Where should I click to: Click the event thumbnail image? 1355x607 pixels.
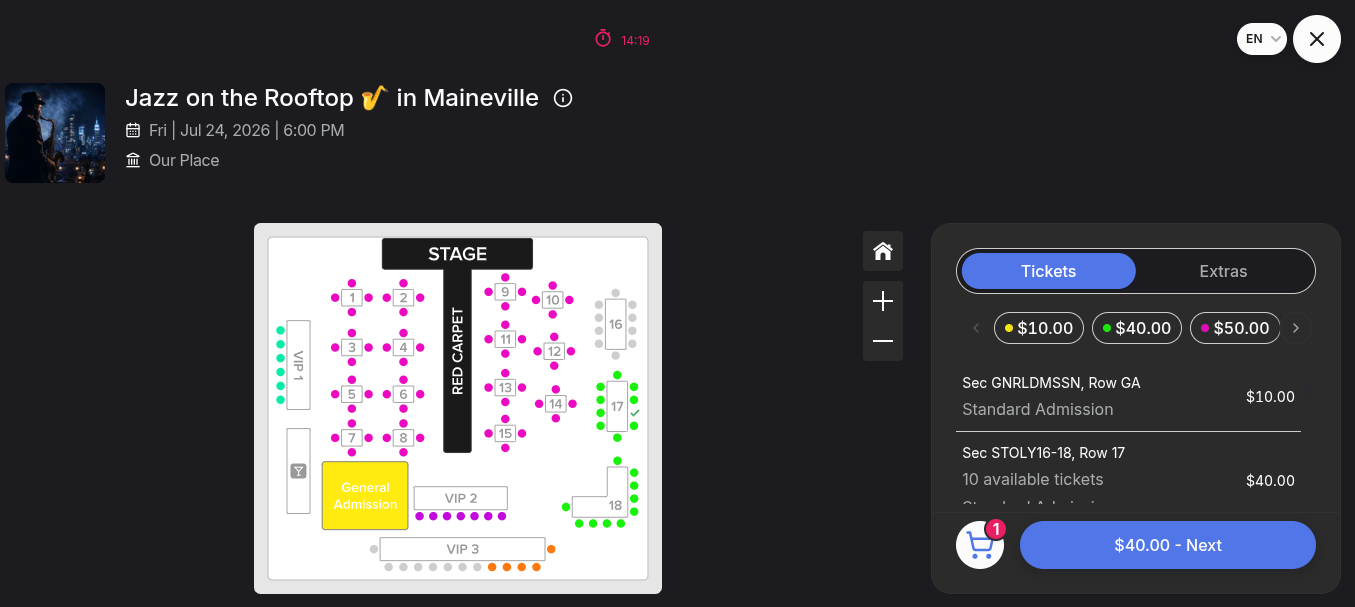tap(55, 133)
